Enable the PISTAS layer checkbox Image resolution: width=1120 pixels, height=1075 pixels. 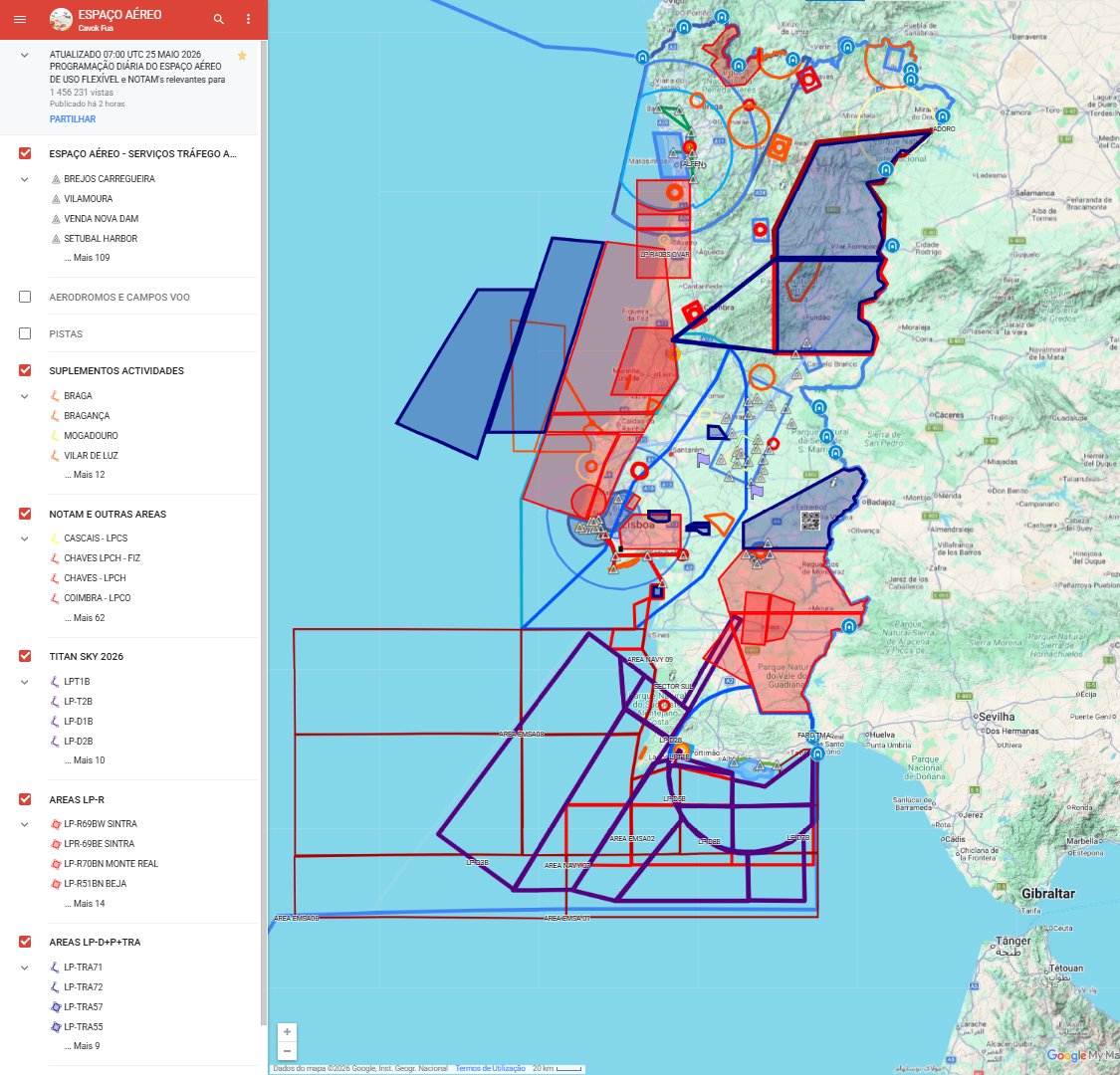click(x=25, y=333)
